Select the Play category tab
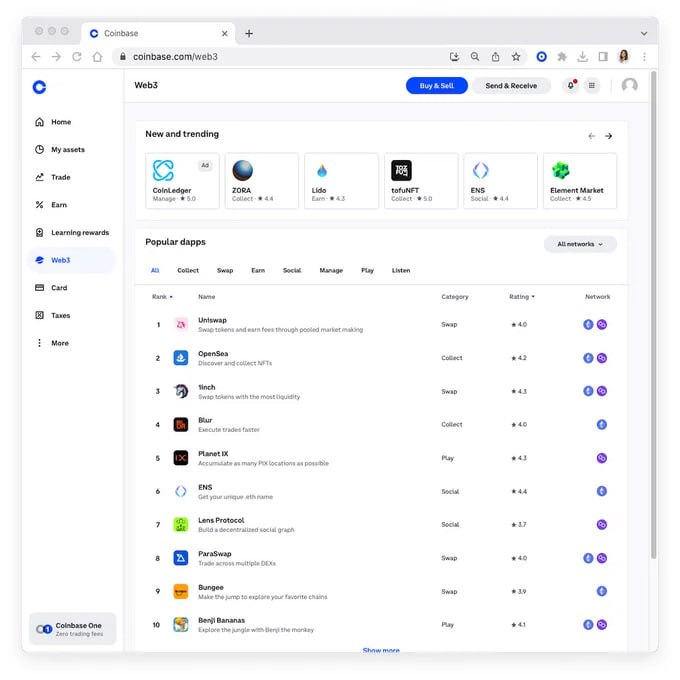Viewport: 680px width, 680px height. pyautogui.click(x=367, y=270)
